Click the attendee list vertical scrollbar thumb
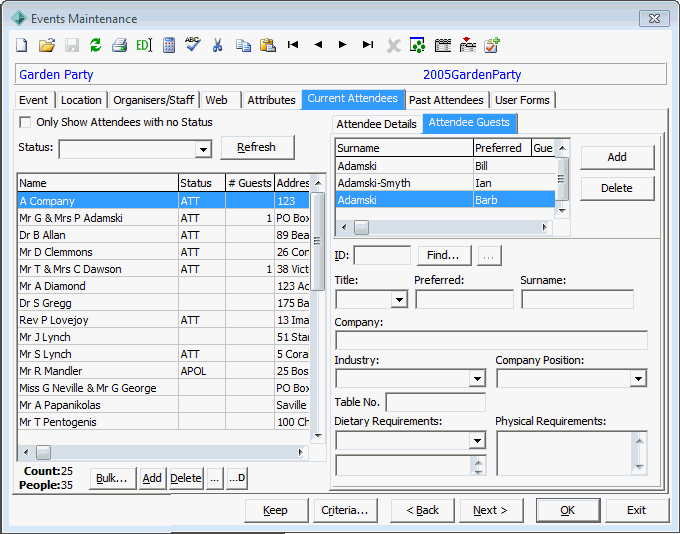The image size is (680, 534). (x=318, y=241)
